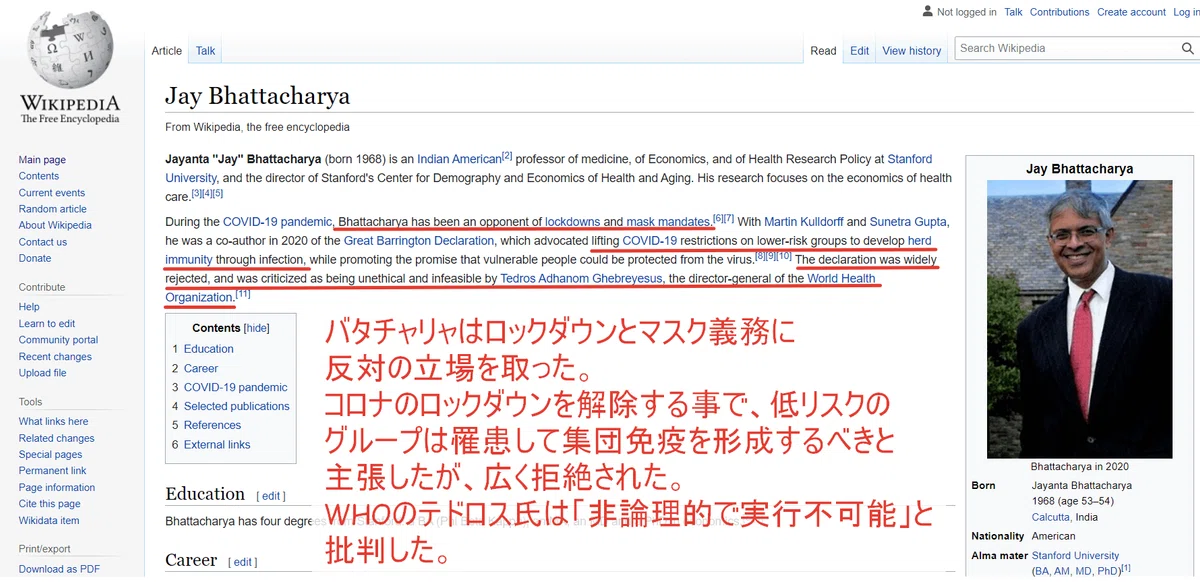Open the Tedros Adhanom Ghebreyesus link
This screenshot has width=1200, height=582.
pyautogui.click(x=581, y=279)
